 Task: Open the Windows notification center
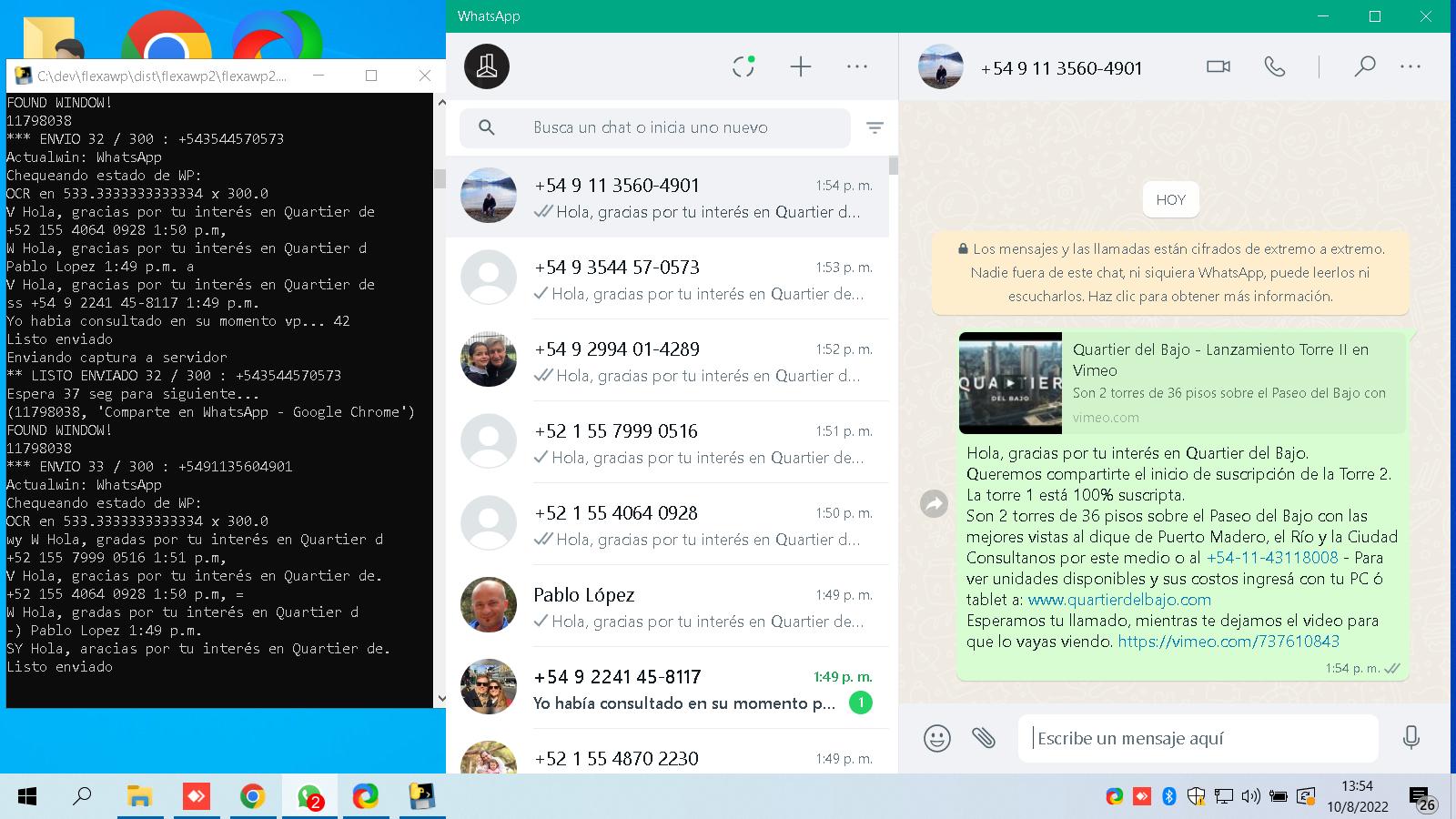(x=1422, y=799)
